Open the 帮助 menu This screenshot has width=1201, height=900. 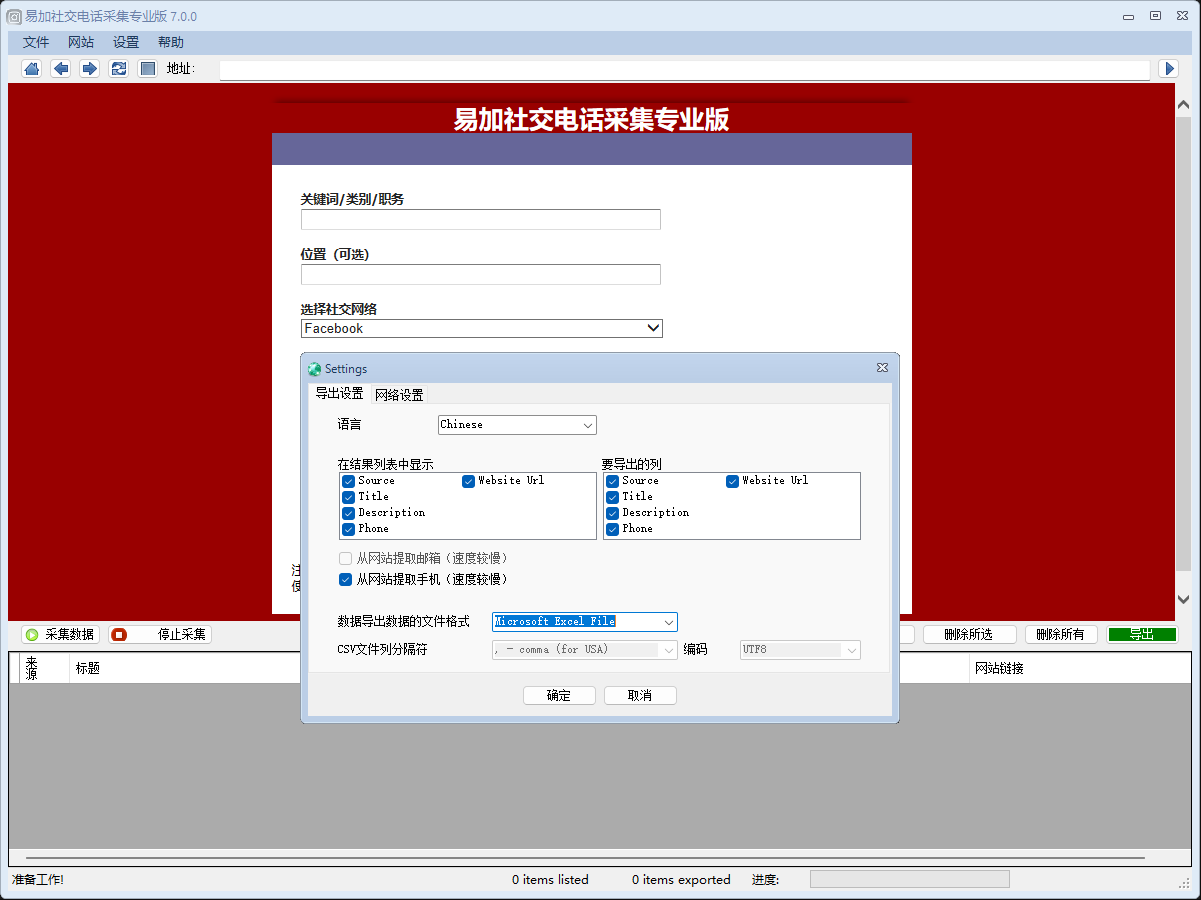[171, 42]
